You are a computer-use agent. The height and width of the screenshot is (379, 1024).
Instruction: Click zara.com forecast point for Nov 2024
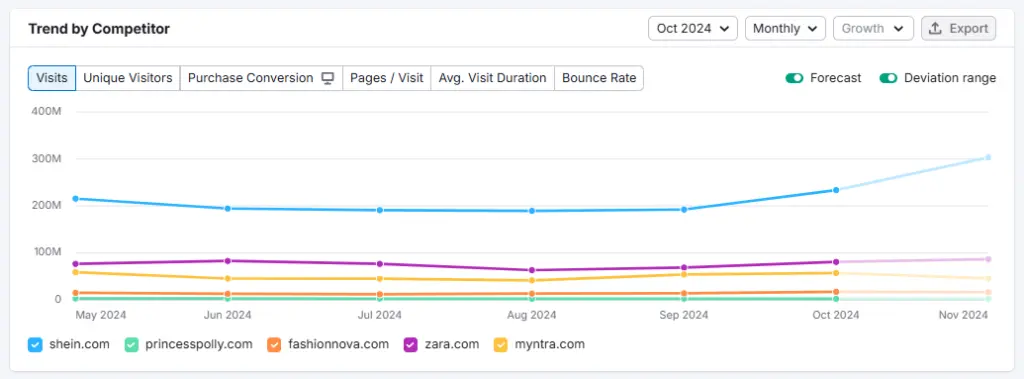pyautogui.click(x=988, y=259)
